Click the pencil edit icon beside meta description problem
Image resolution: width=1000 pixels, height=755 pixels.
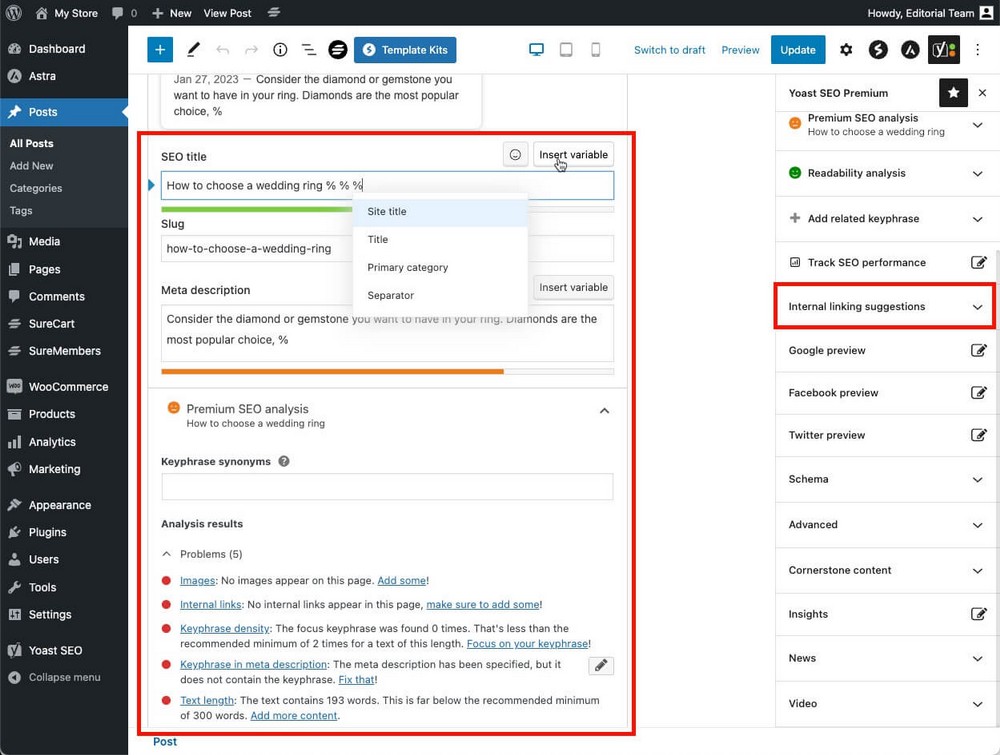tap(601, 666)
